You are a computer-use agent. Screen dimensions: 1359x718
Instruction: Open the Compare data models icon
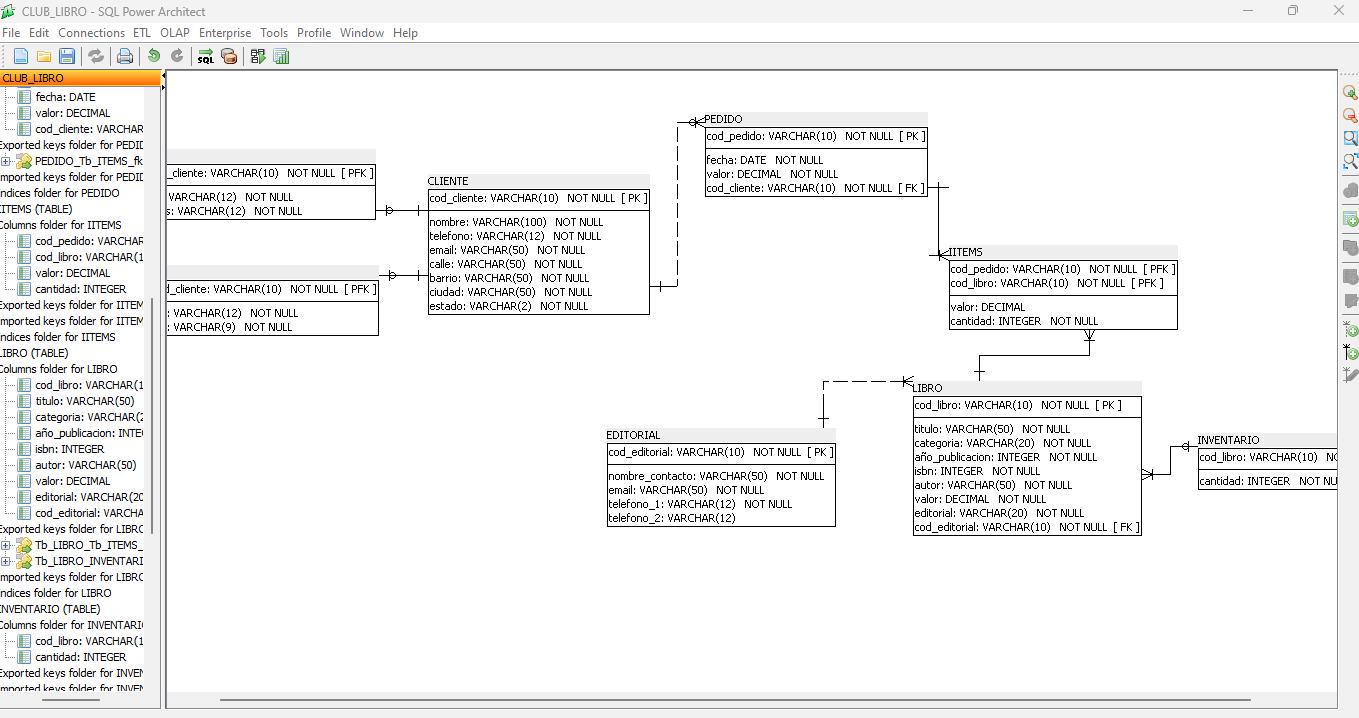point(229,56)
